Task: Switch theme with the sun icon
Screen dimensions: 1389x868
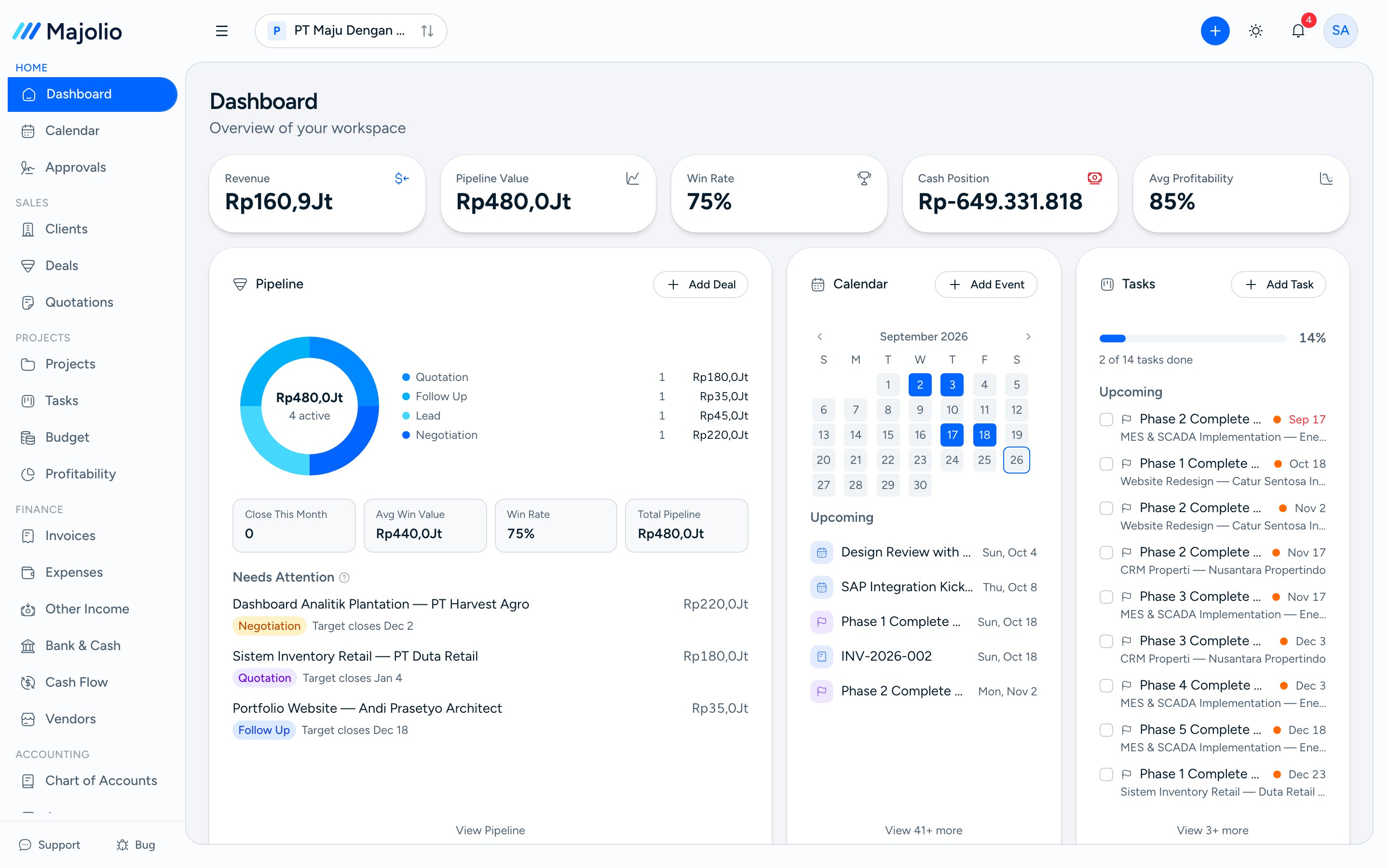Action: [x=1256, y=31]
